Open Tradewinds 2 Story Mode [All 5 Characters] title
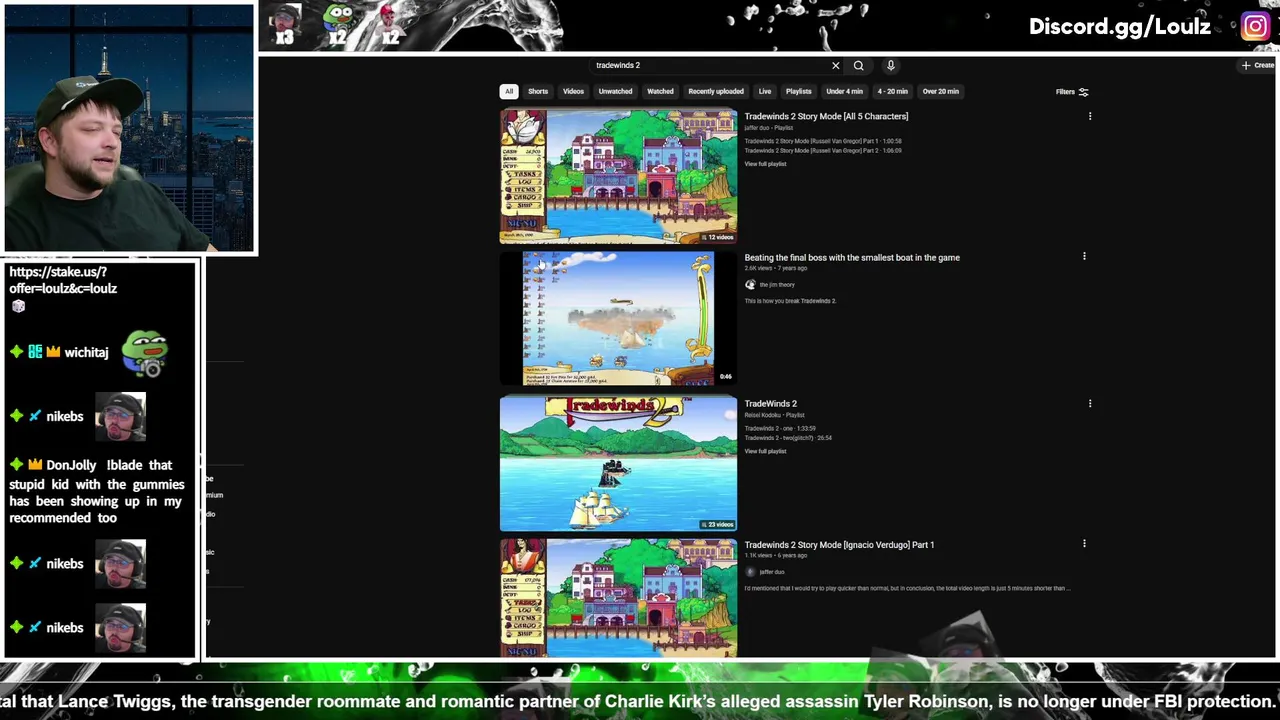Image resolution: width=1280 pixels, height=720 pixels. pyautogui.click(x=826, y=117)
